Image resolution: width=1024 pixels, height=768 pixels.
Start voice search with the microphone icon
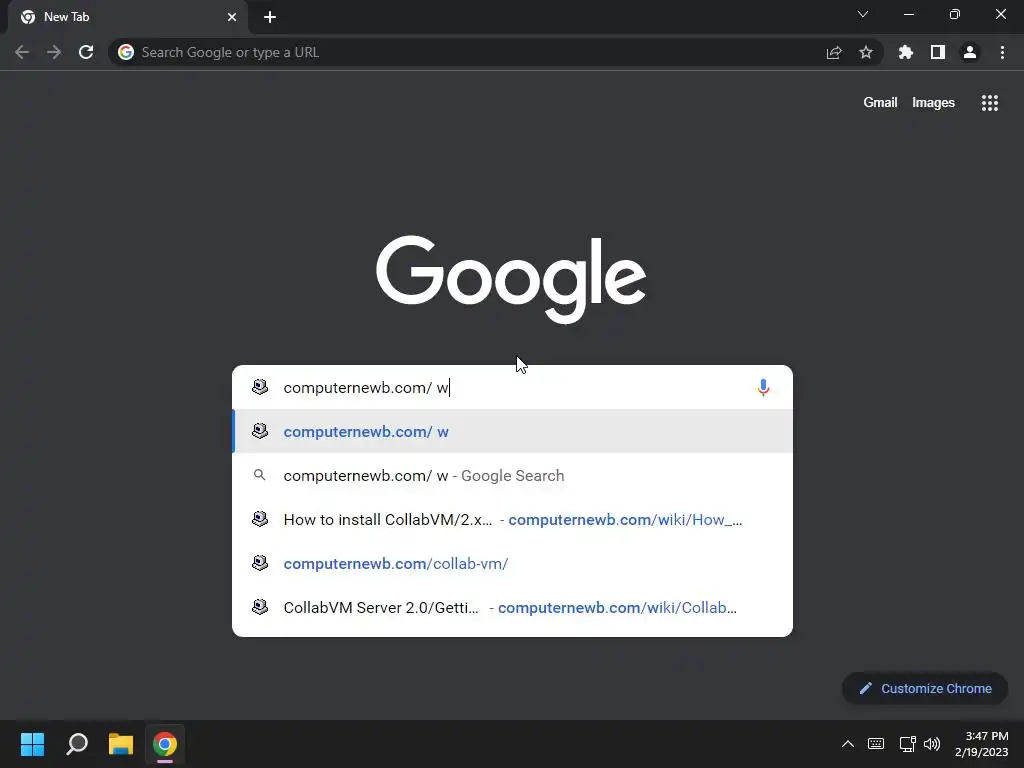tap(763, 387)
